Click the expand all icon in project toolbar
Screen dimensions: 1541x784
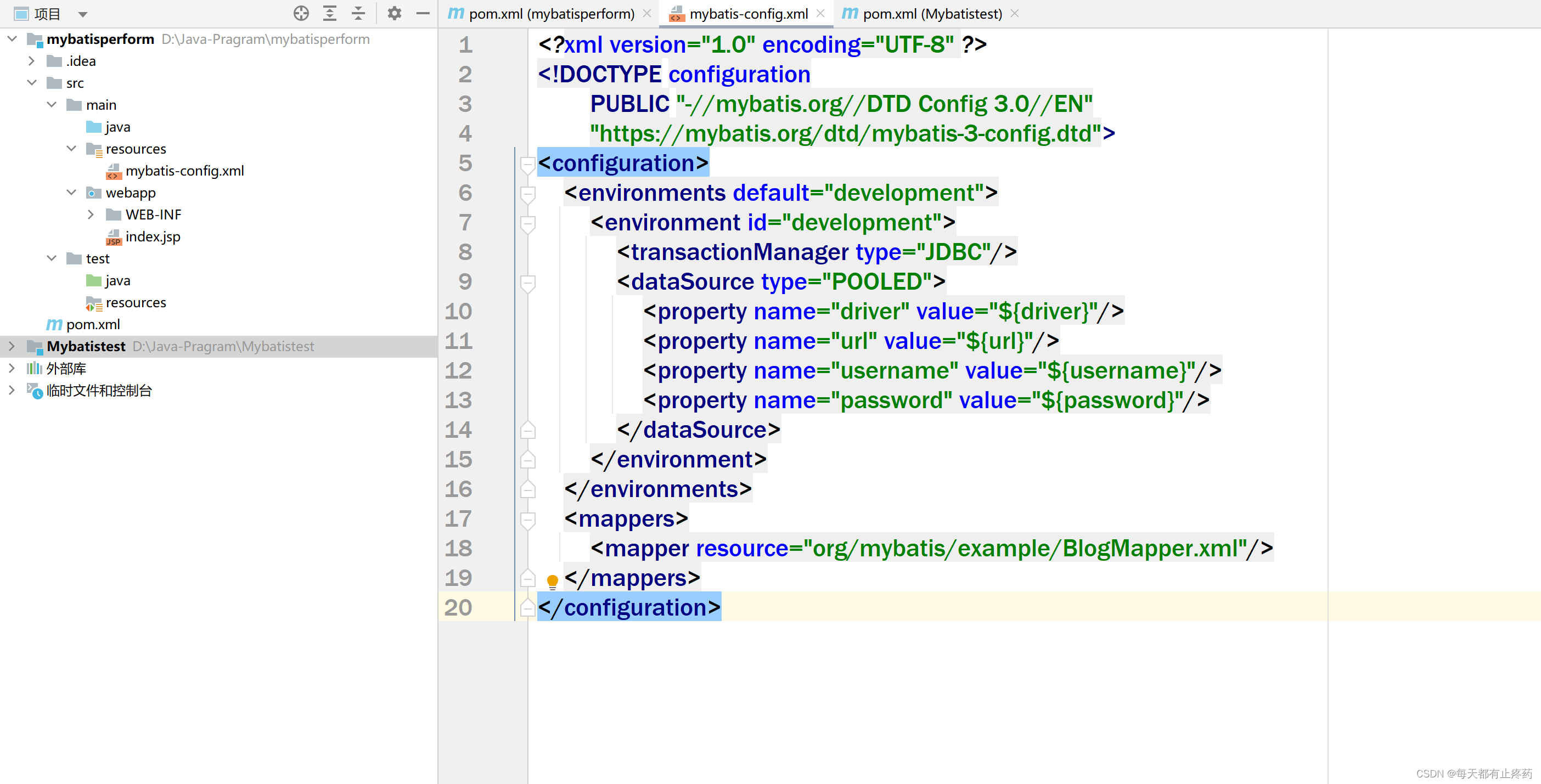(330, 13)
